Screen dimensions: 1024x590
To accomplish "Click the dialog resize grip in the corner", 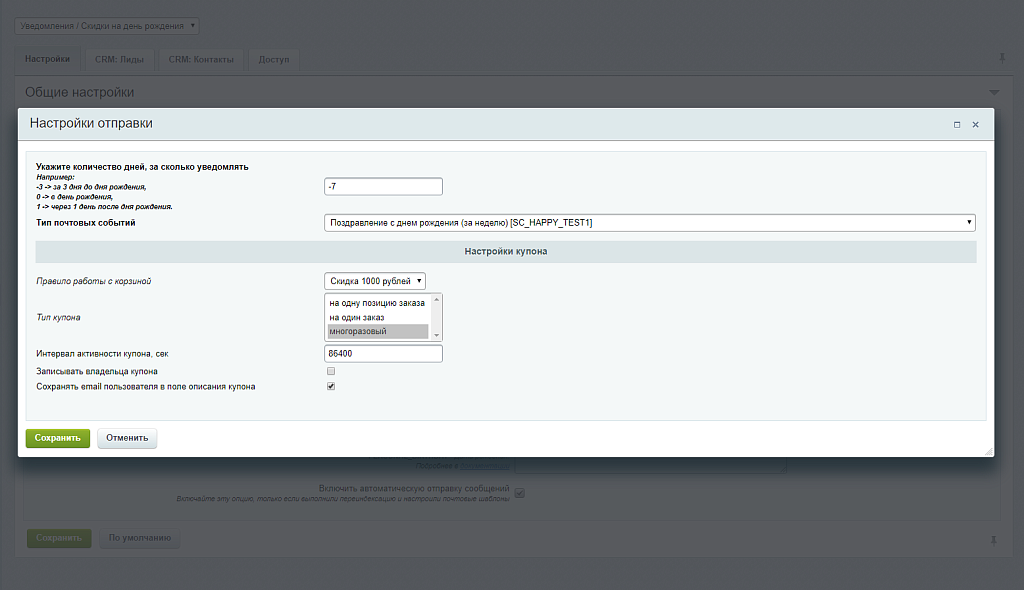I will pyautogui.click(x=989, y=451).
